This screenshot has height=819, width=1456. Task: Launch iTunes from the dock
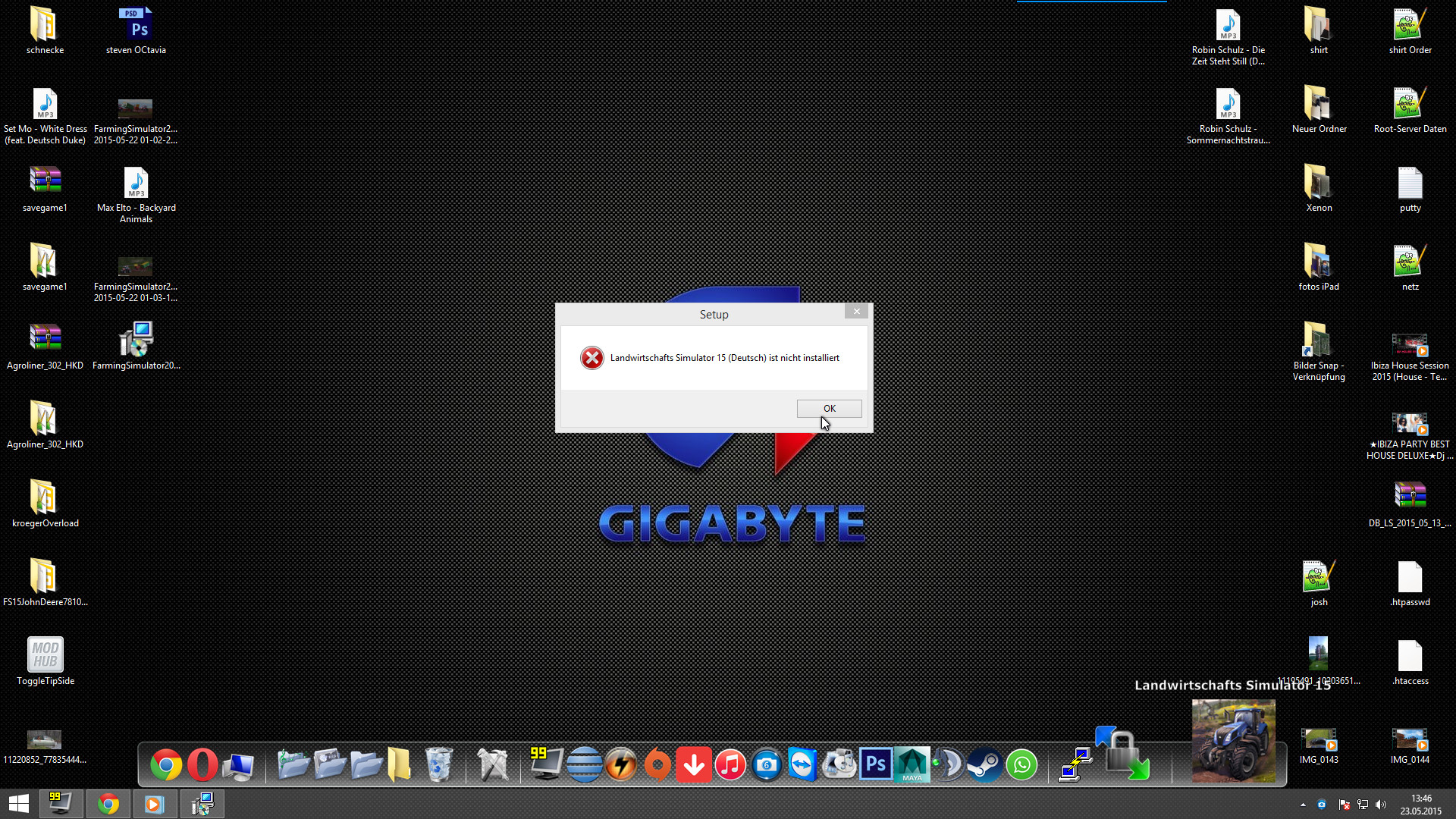pyautogui.click(x=730, y=764)
